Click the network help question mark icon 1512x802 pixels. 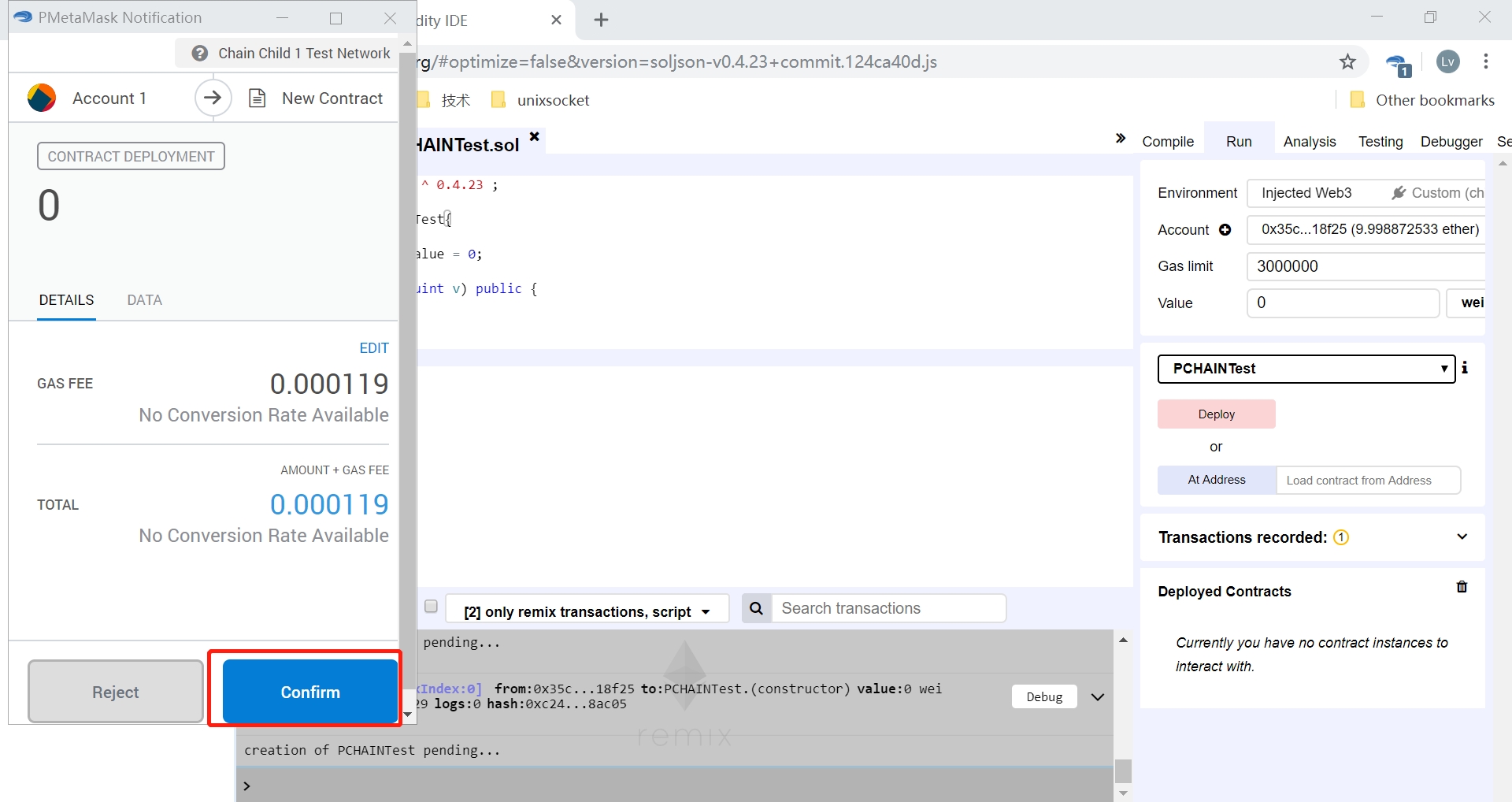200,54
